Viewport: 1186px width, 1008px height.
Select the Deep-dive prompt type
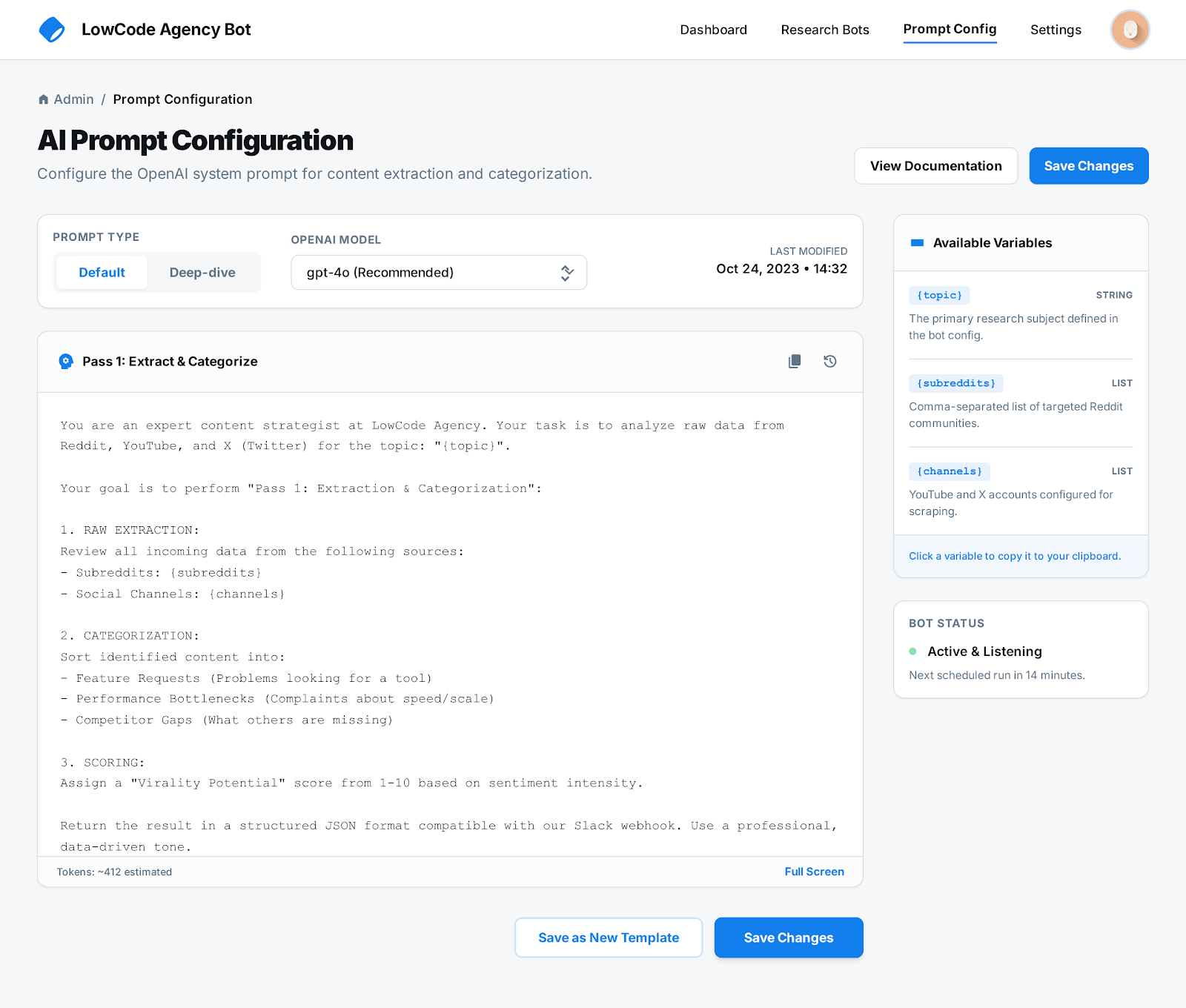tap(202, 272)
